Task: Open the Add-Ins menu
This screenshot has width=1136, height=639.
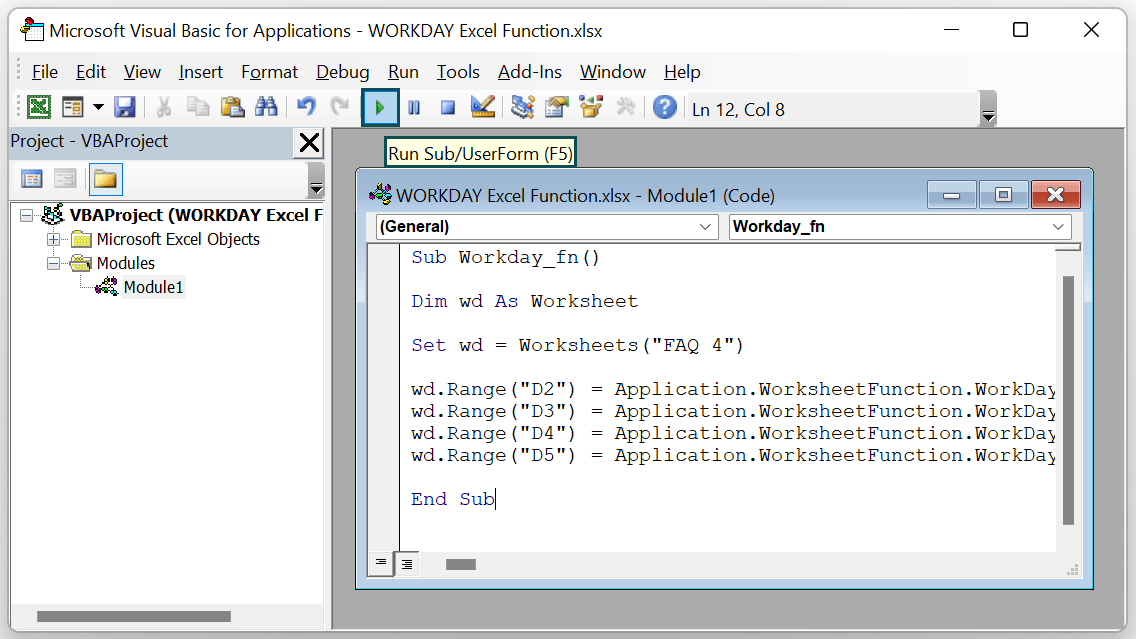Action: click(x=529, y=71)
